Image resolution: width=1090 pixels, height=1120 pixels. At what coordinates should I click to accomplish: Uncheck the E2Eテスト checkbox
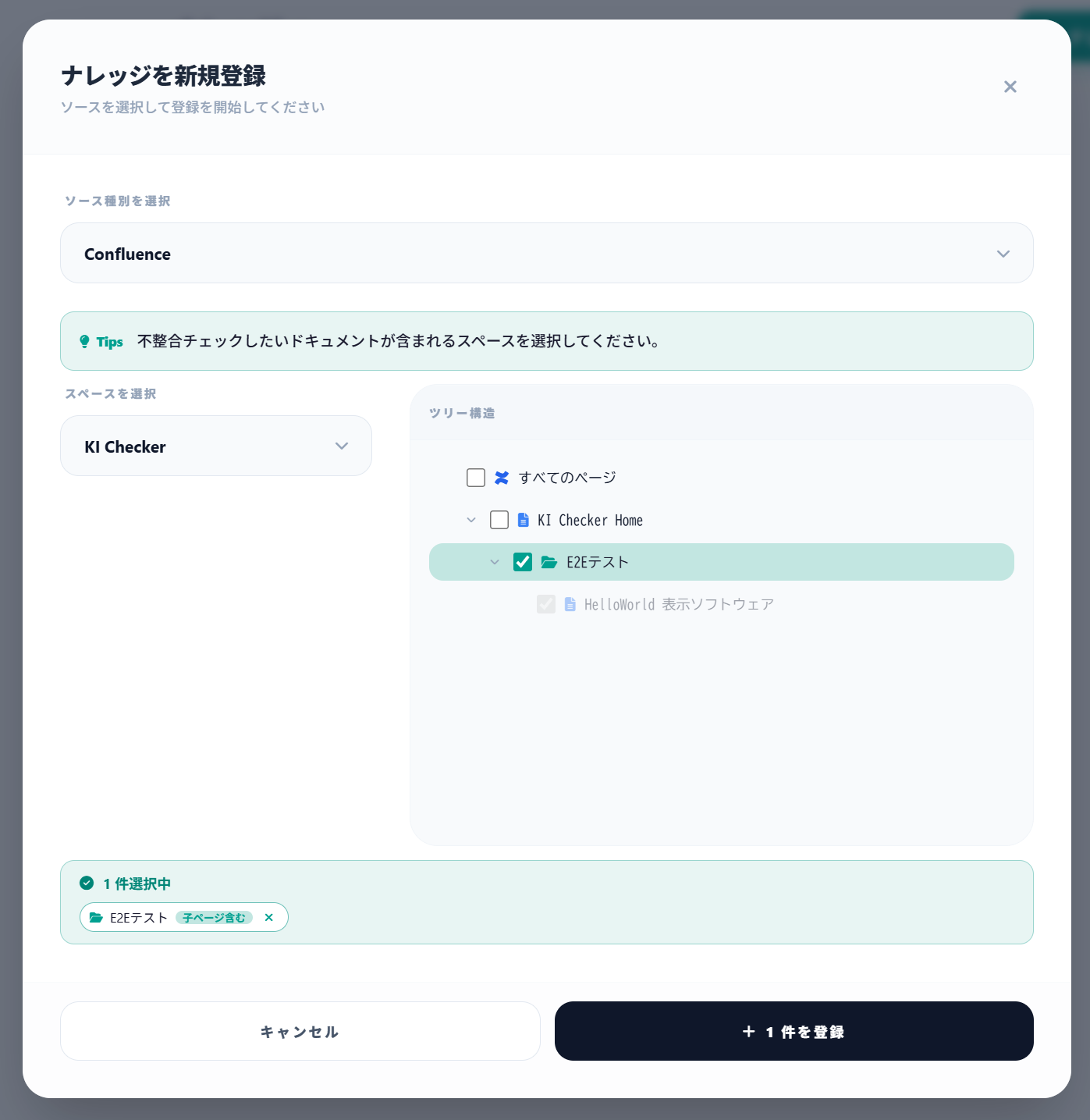[x=523, y=561]
